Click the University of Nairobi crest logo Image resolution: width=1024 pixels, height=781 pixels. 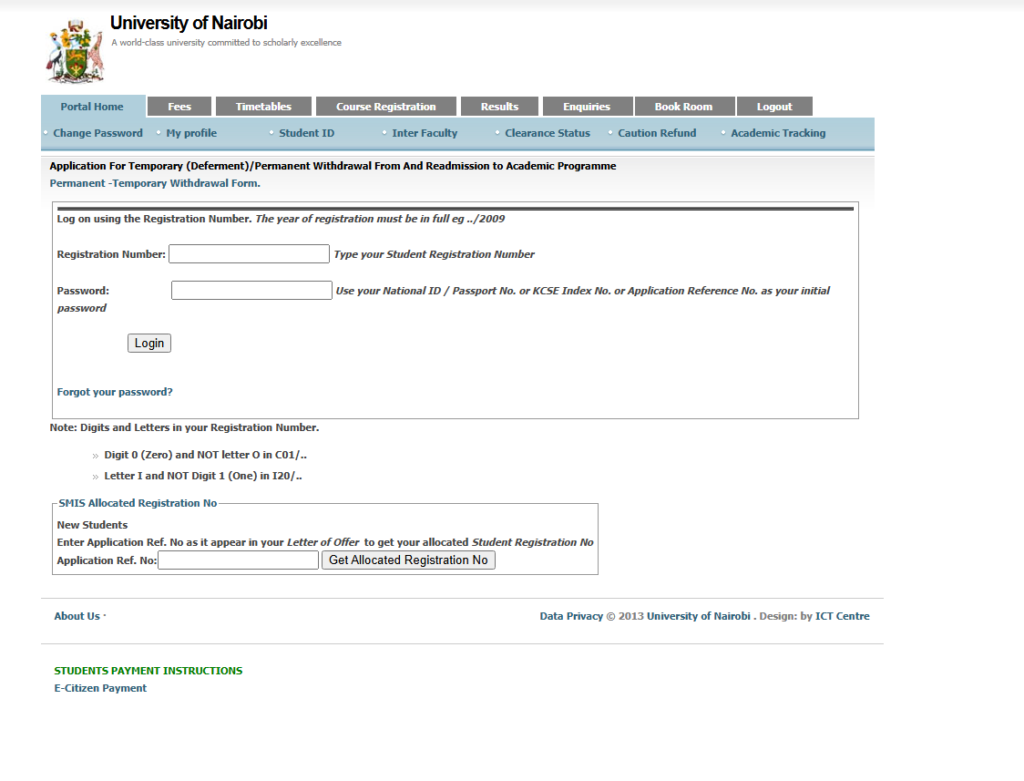click(x=75, y=53)
